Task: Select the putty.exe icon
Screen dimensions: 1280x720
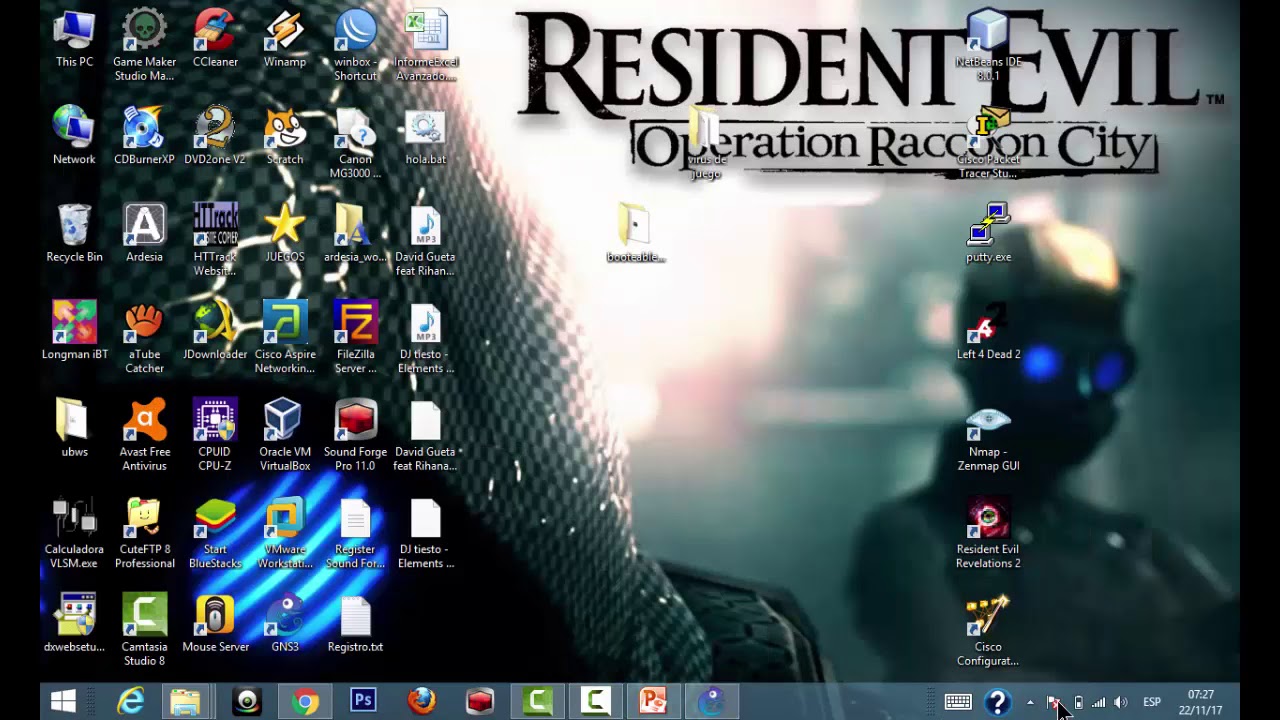Action: pyautogui.click(x=988, y=234)
